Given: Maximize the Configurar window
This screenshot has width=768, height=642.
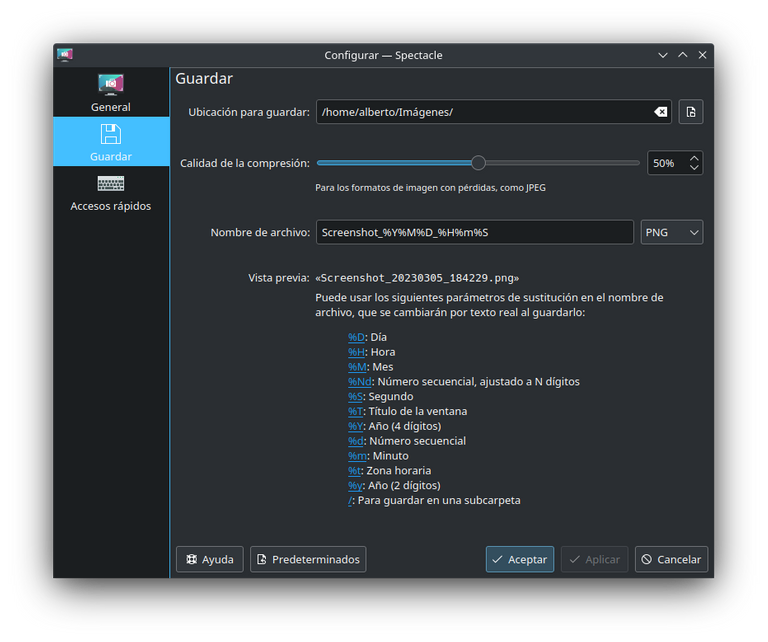Looking at the screenshot, I should coord(683,55).
